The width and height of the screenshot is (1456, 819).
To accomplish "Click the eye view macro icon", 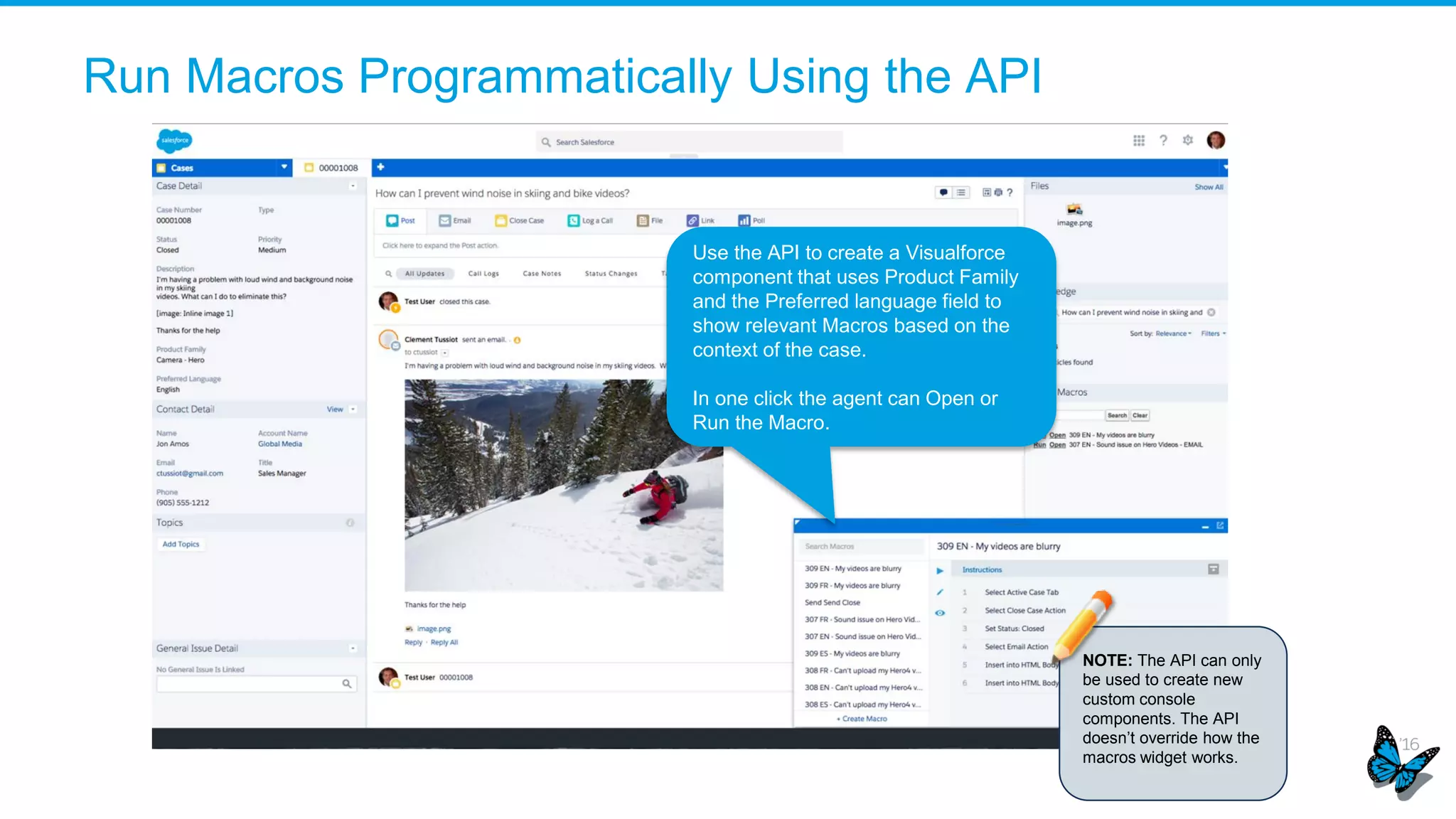I will click(940, 613).
